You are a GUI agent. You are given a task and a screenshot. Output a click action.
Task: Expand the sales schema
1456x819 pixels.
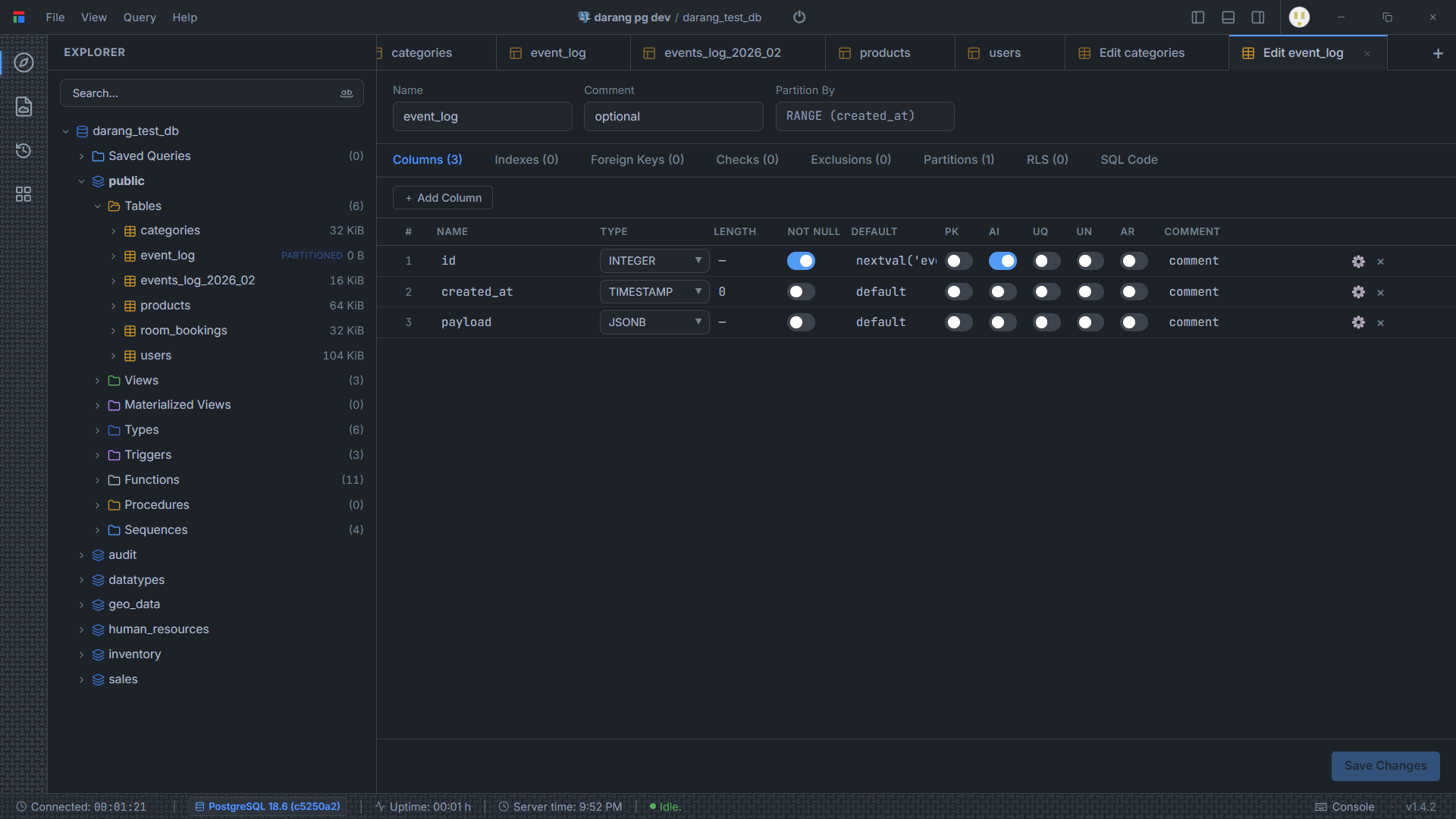click(x=81, y=679)
